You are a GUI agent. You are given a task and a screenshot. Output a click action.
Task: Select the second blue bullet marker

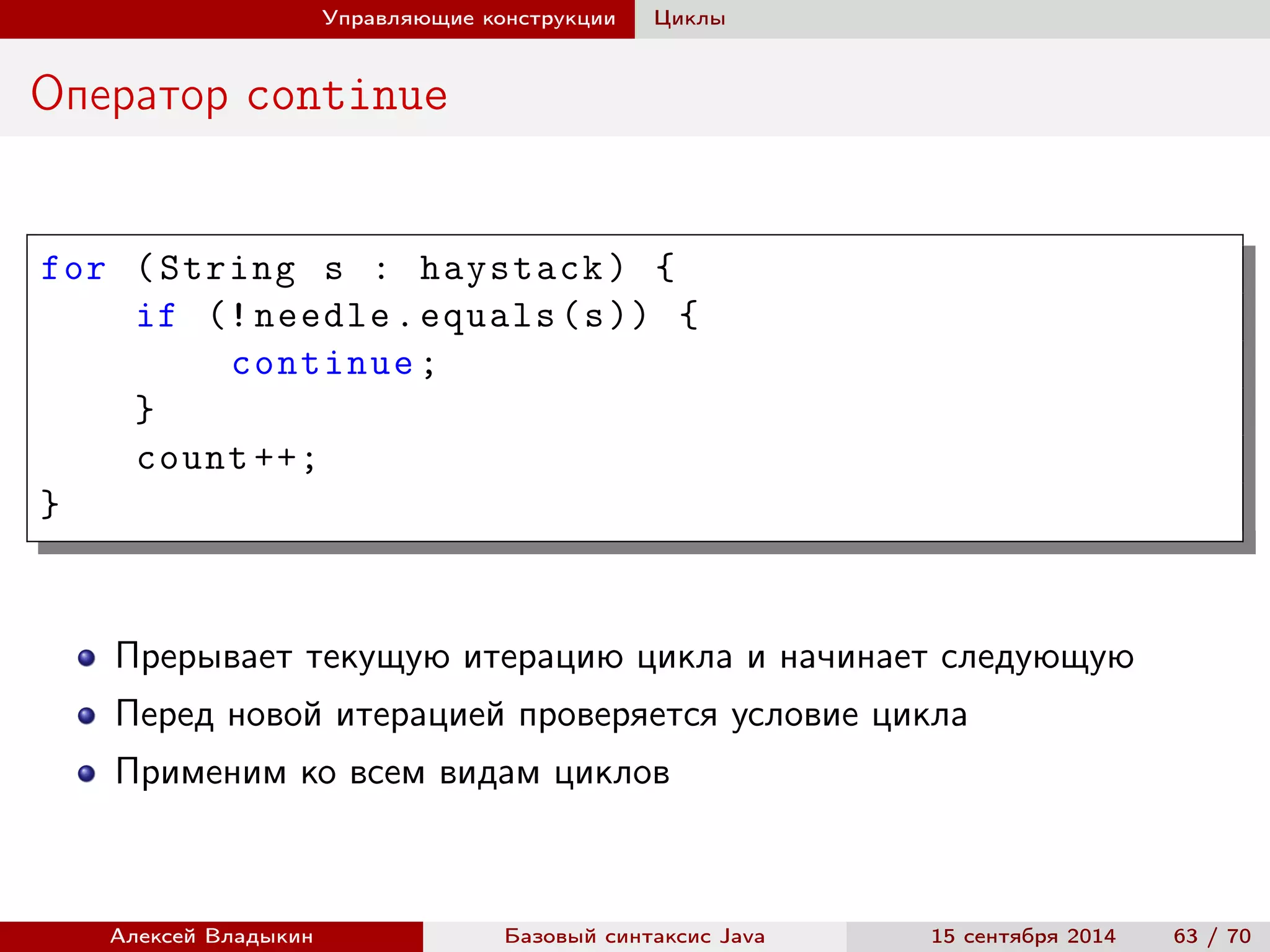pyautogui.click(x=87, y=716)
